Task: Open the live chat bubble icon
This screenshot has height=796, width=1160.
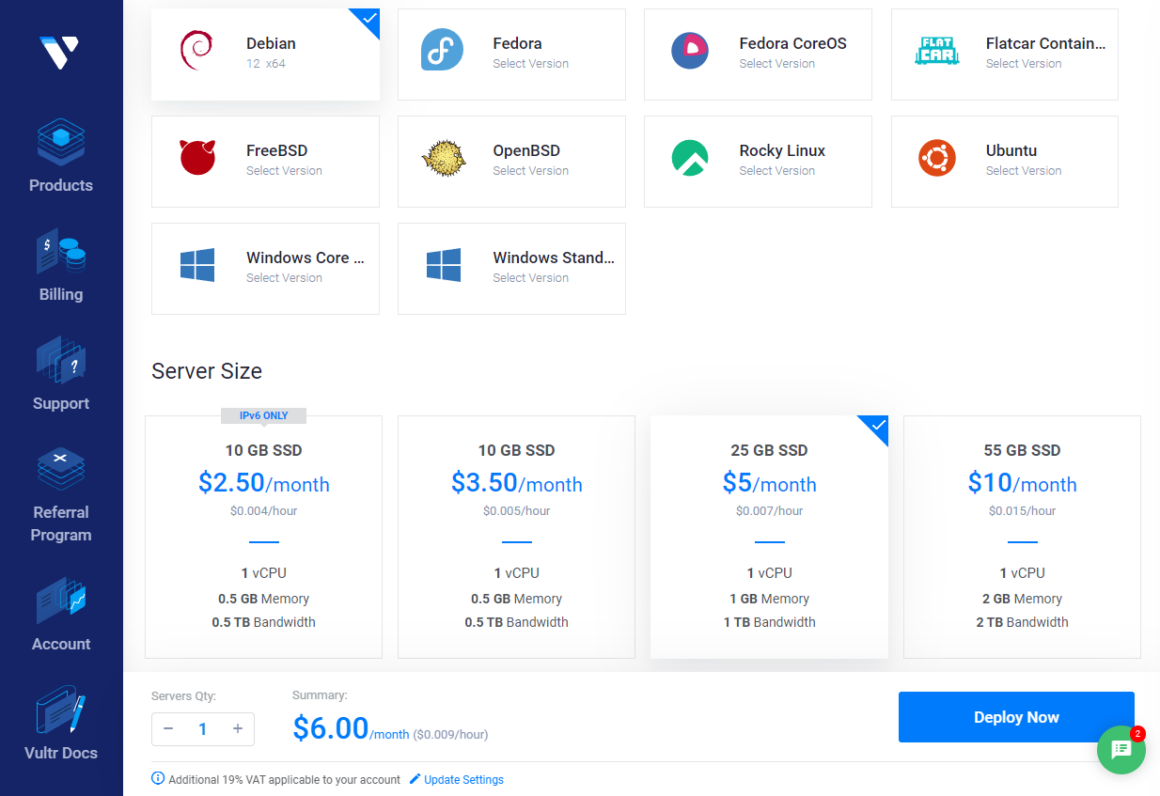Action: point(1121,750)
